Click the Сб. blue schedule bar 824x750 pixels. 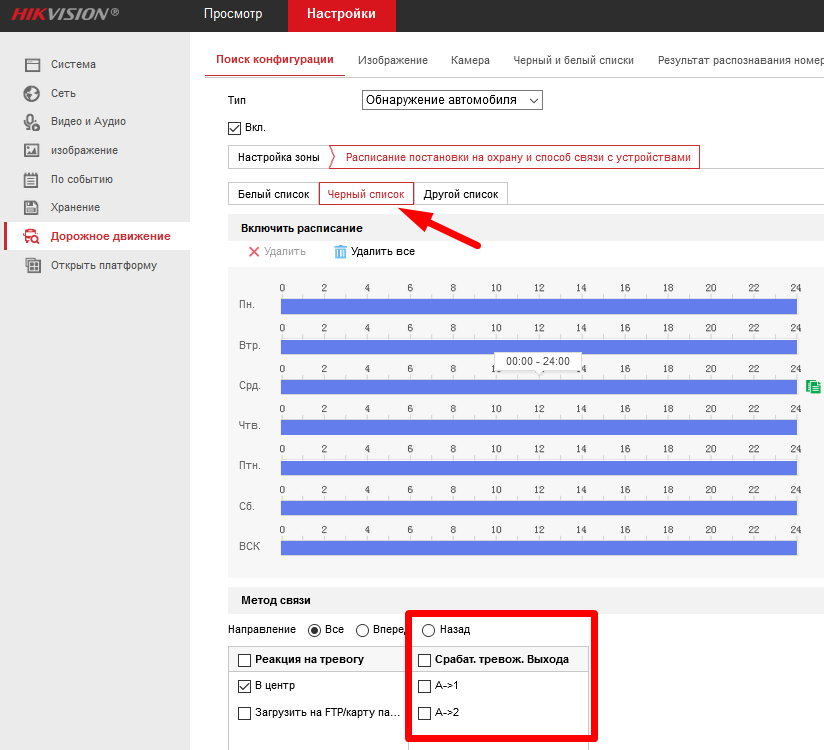point(539,508)
